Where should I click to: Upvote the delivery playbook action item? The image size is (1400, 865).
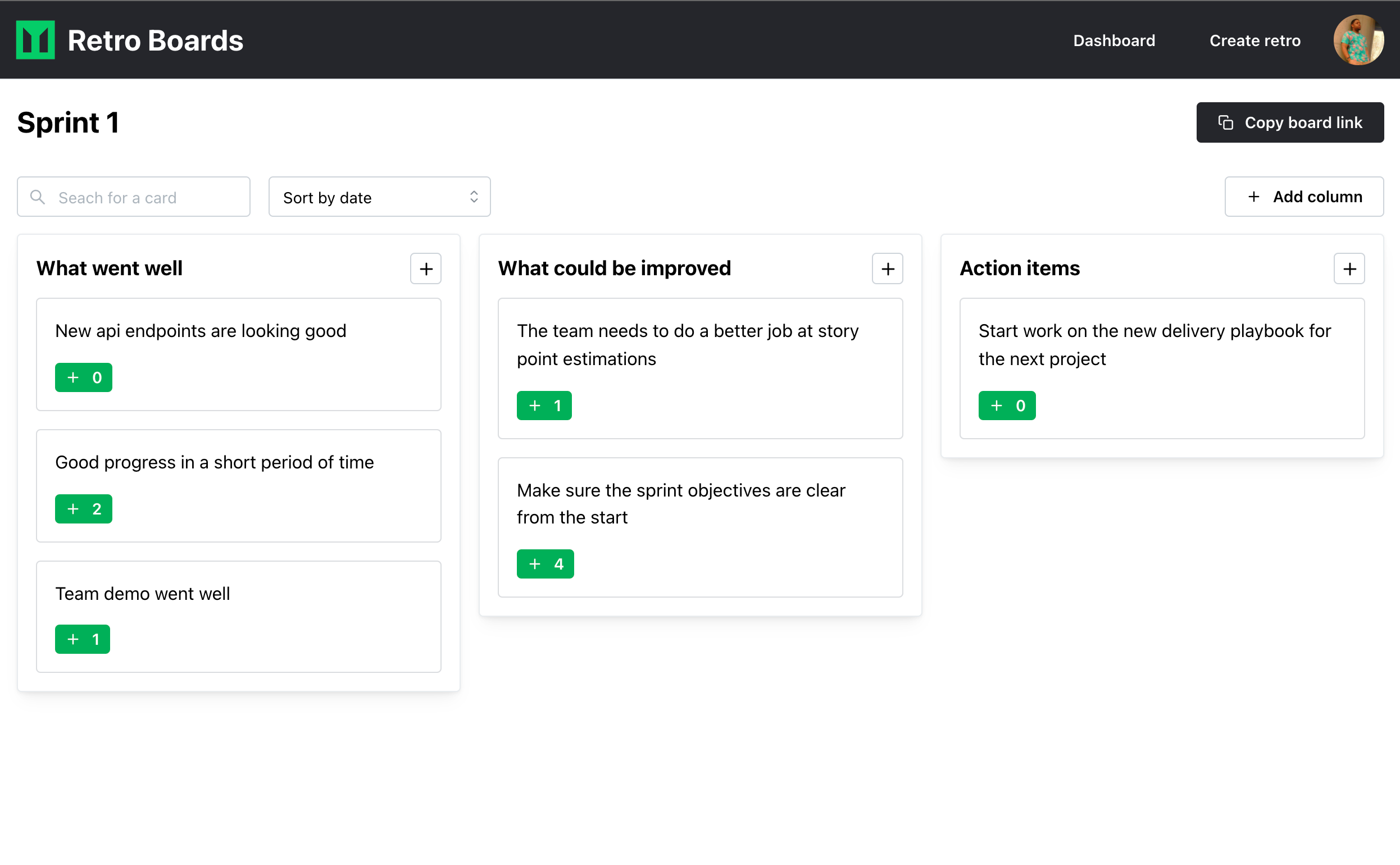click(1006, 406)
